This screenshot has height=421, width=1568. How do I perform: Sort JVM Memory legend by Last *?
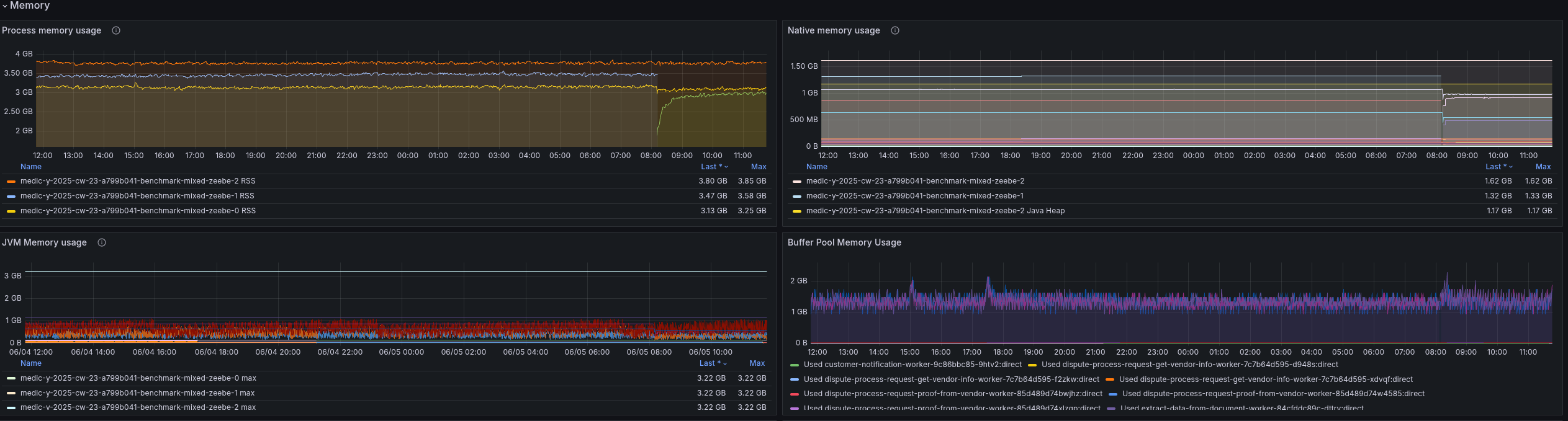point(713,363)
